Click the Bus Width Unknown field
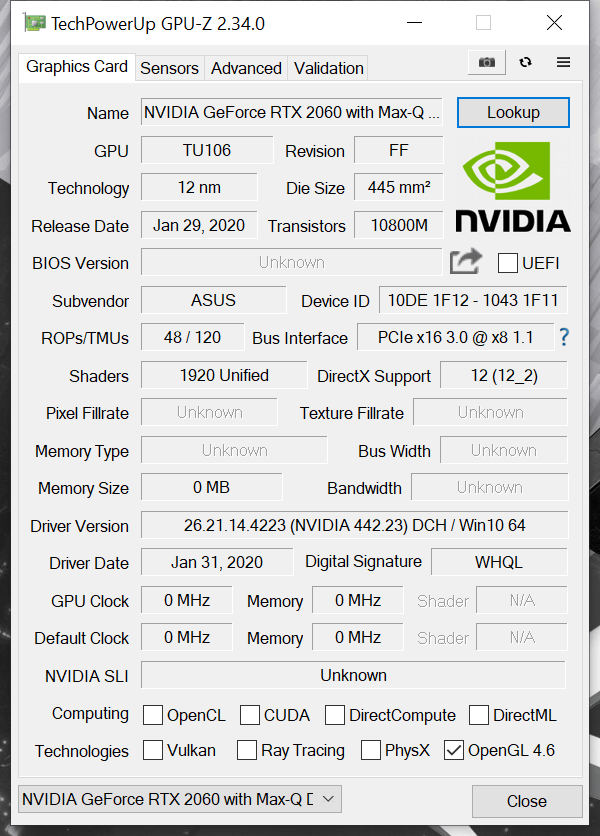The image size is (600, 836). pos(503,450)
